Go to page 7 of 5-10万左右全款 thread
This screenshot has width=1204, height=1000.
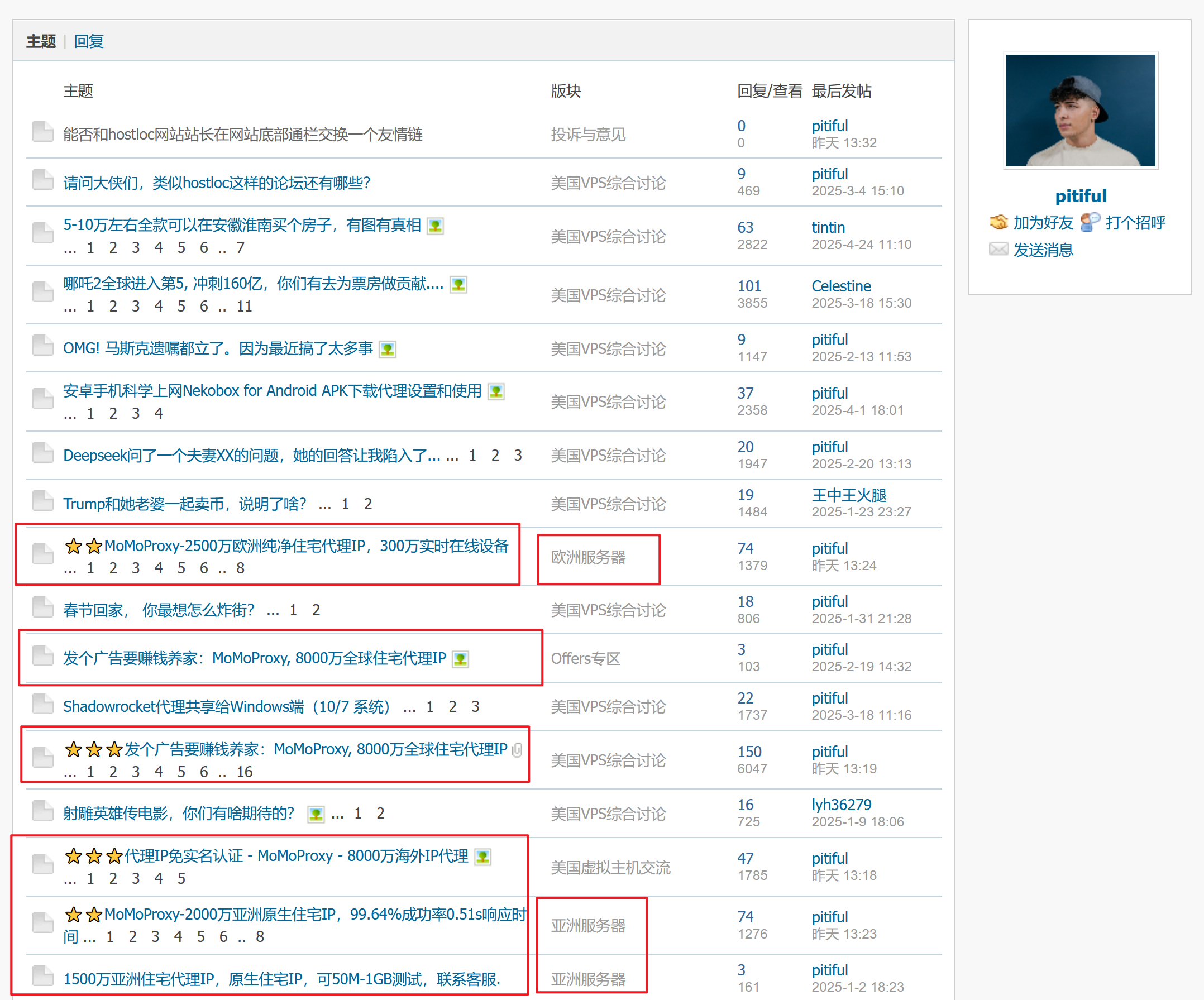[240, 248]
